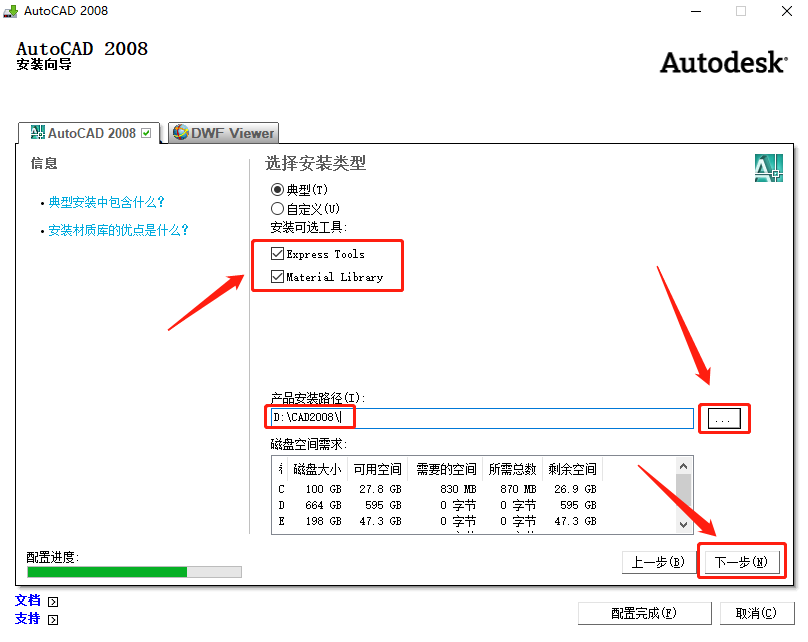The image size is (808, 642).
Task: Click the 剩余空间 column header
Action: click(x=572, y=469)
